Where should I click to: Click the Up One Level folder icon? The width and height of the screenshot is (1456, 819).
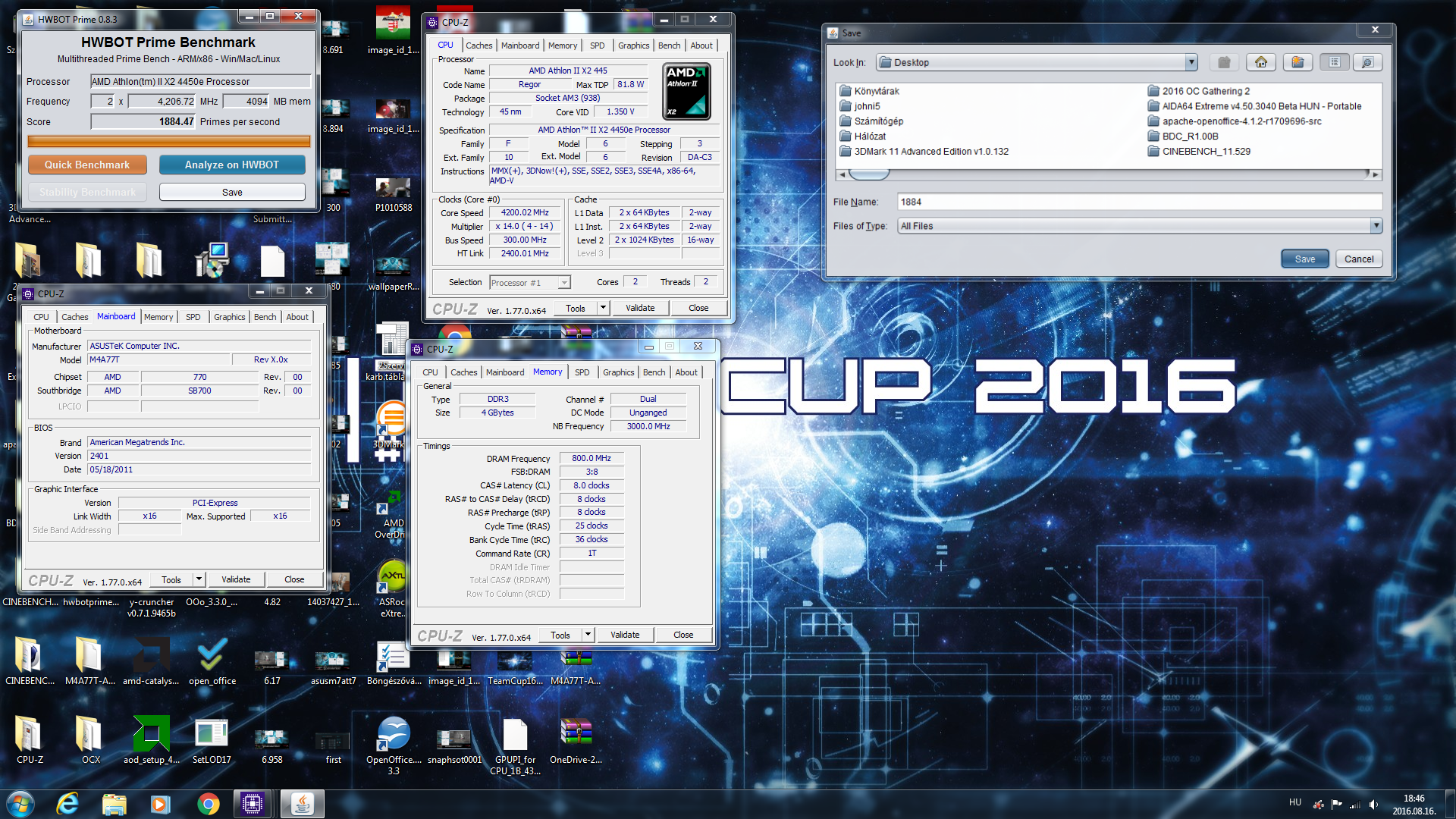click(1224, 62)
